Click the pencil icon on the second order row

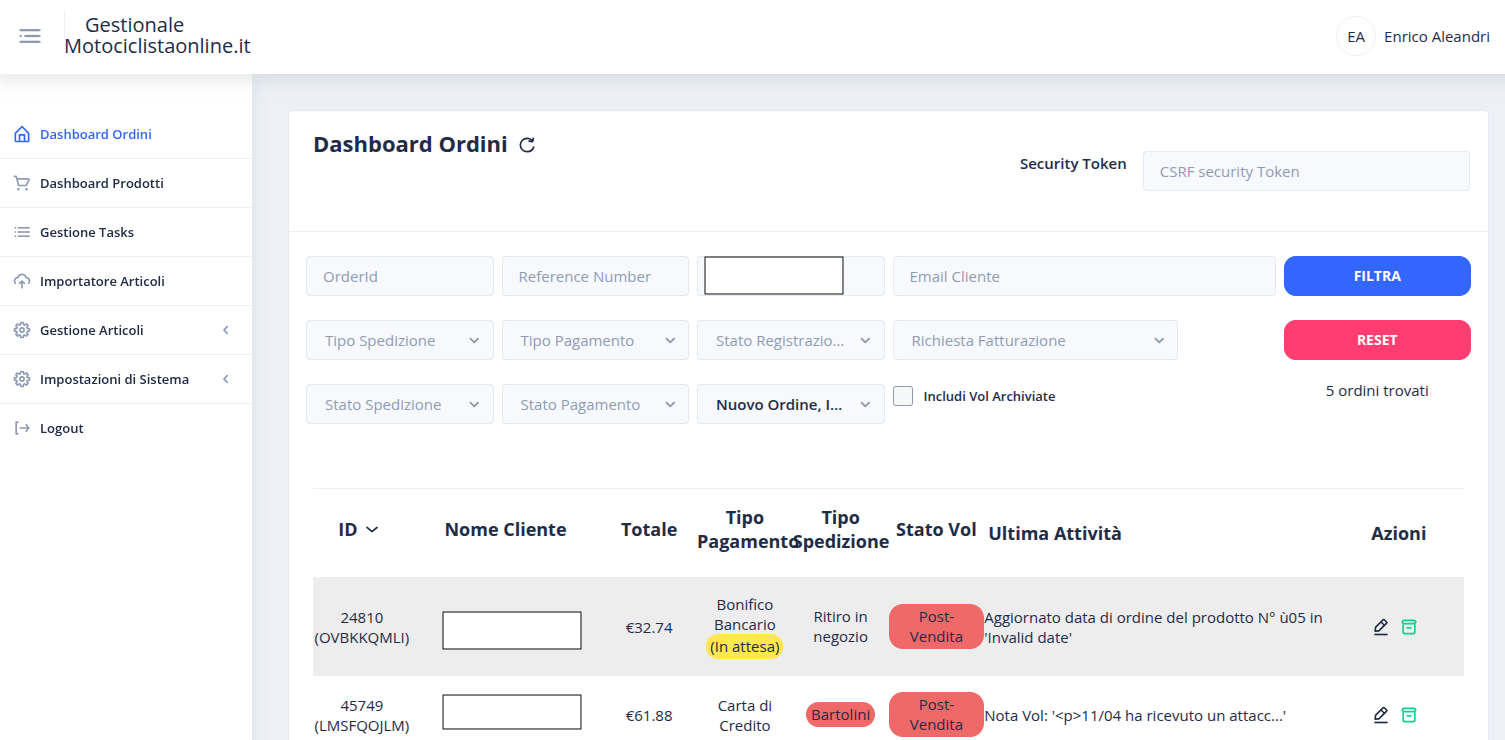click(1381, 715)
